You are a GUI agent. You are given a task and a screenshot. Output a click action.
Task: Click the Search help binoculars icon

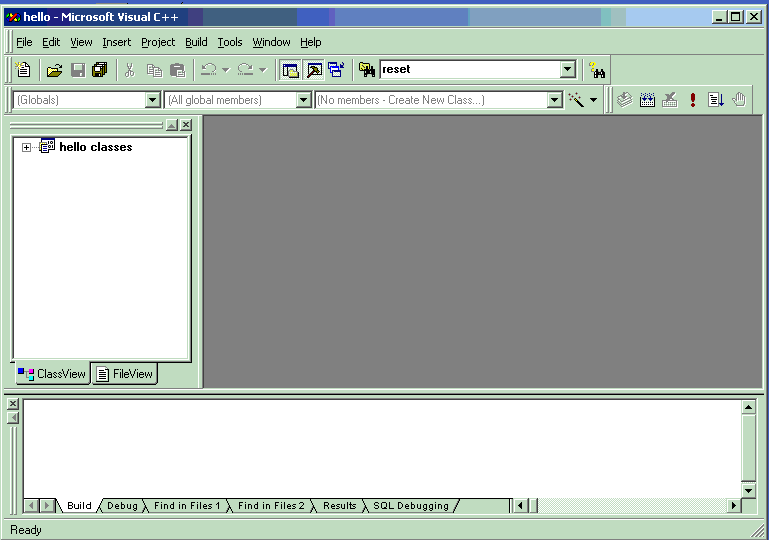click(597, 70)
